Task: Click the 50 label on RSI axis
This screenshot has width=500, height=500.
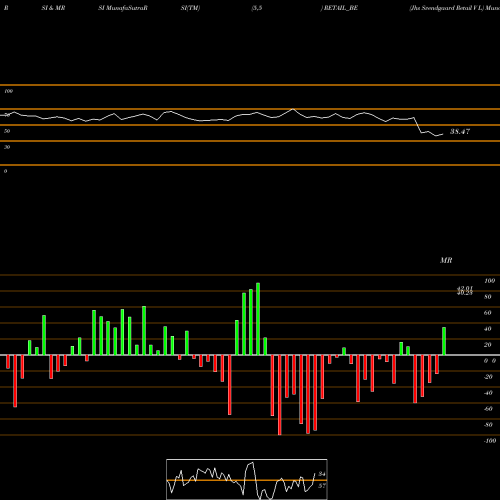Action: (7, 131)
